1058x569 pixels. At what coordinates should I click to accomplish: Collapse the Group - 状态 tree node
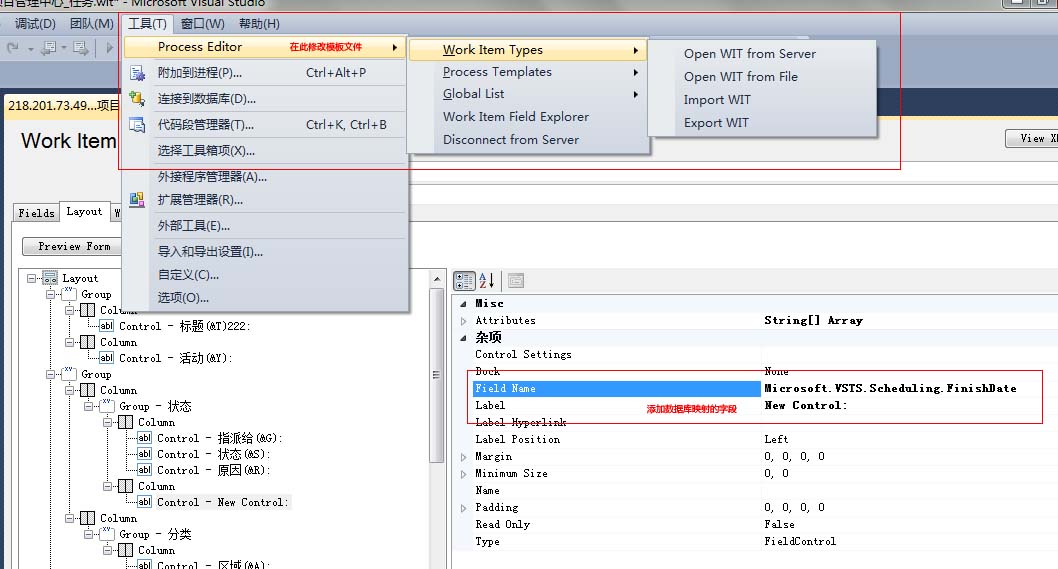coord(87,406)
